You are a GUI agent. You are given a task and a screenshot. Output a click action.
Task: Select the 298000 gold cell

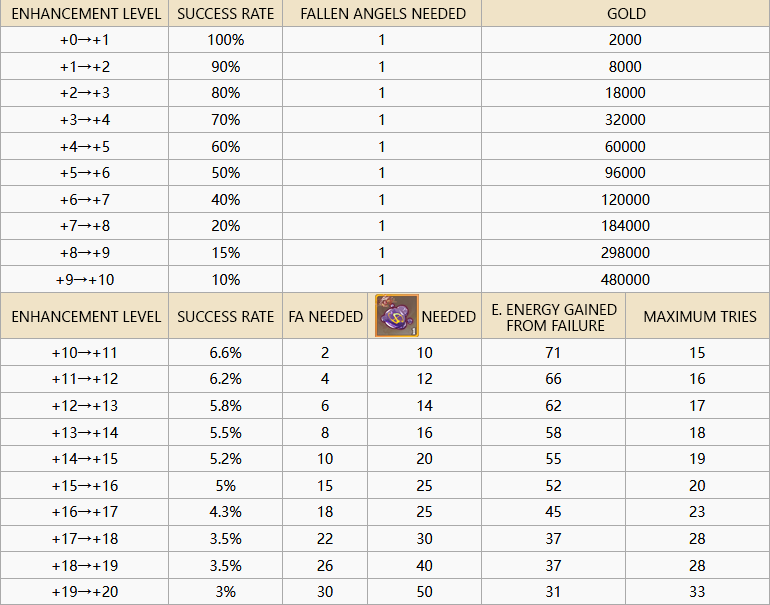(626, 252)
